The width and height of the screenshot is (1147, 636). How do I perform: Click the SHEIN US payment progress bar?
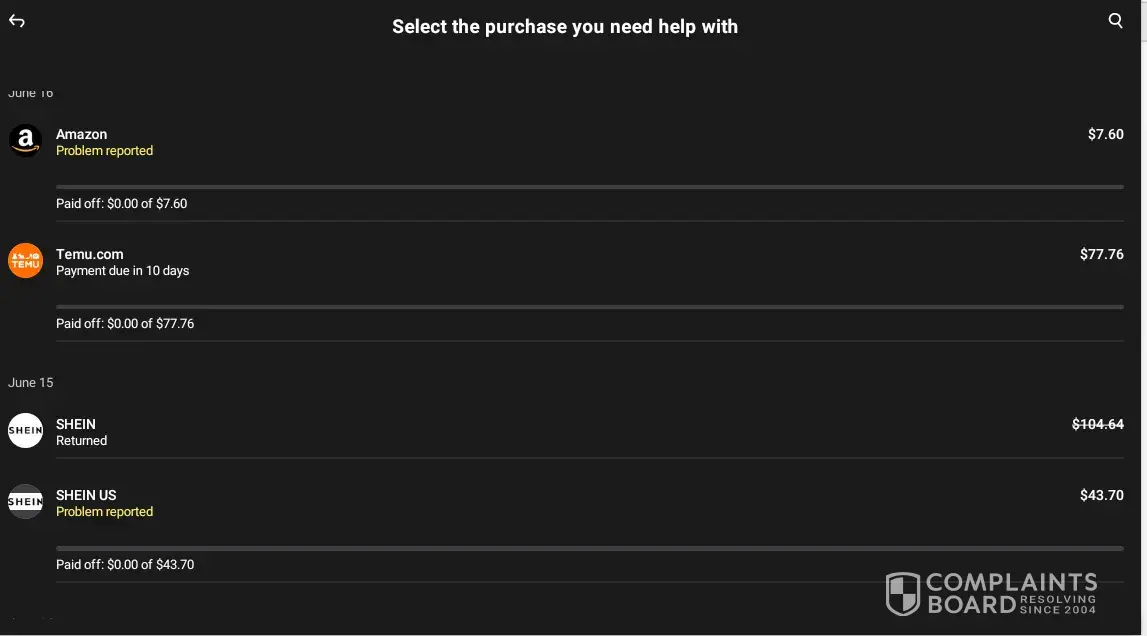tap(590, 548)
